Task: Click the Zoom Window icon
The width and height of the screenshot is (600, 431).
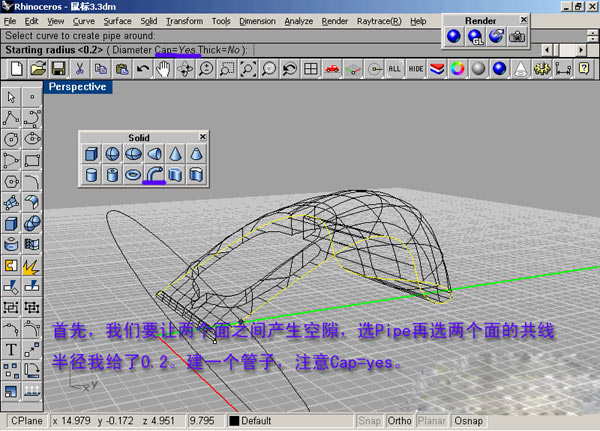Action: click(227, 69)
